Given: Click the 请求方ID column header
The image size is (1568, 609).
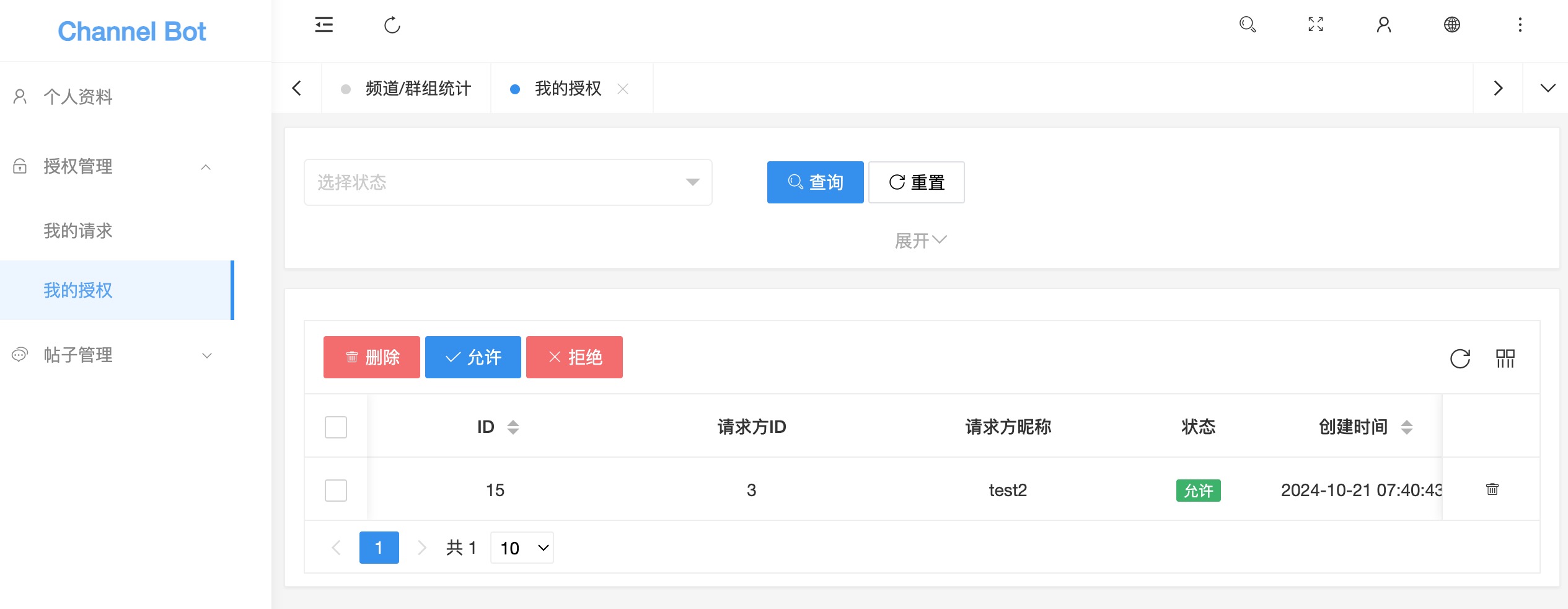Looking at the screenshot, I should pyautogui.click(x=751, y=427).
